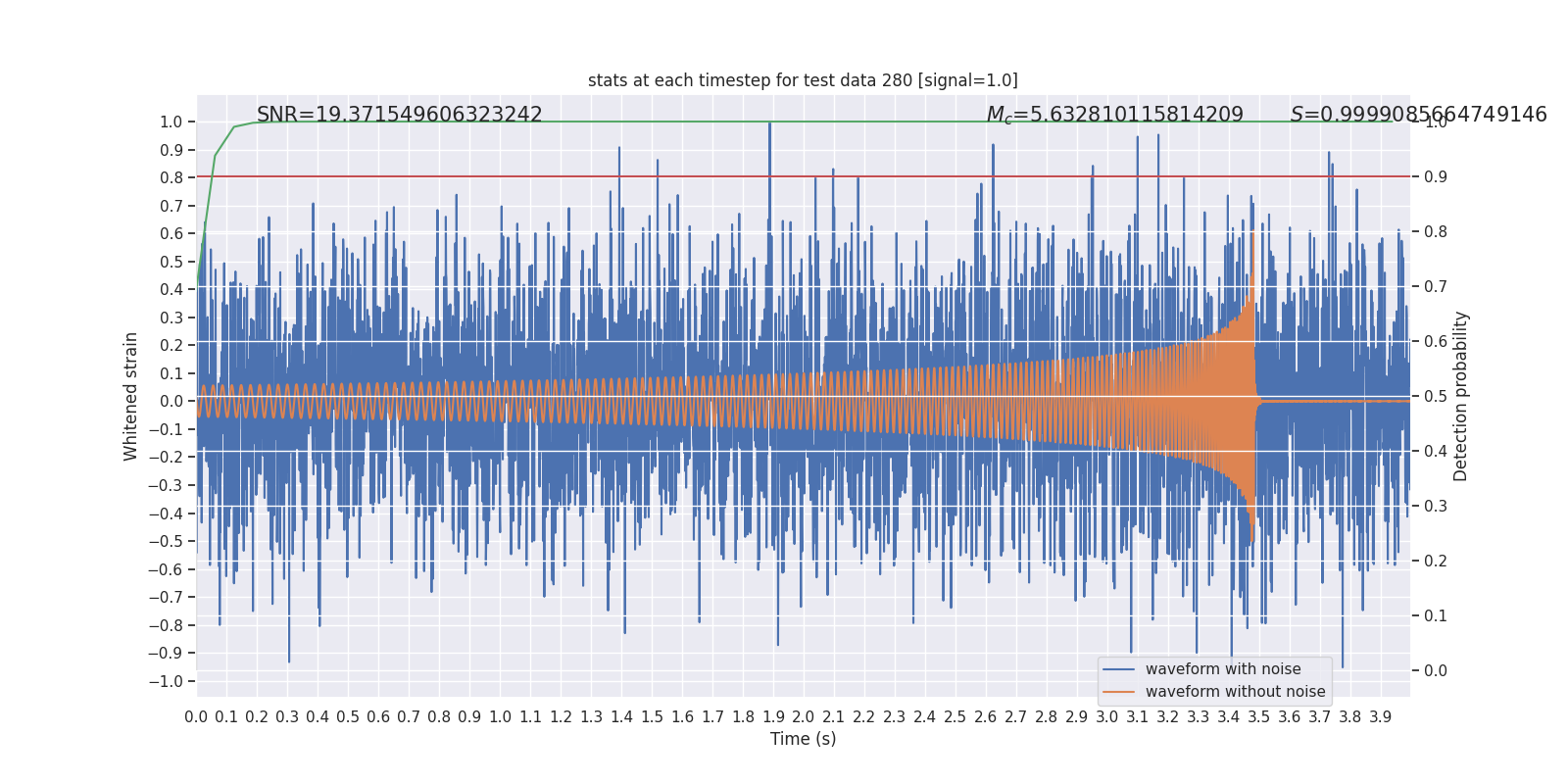This screenshot has height=784, width=1568.
Task: Click detection probability tick label 0.5
Action: [1436, 396]
